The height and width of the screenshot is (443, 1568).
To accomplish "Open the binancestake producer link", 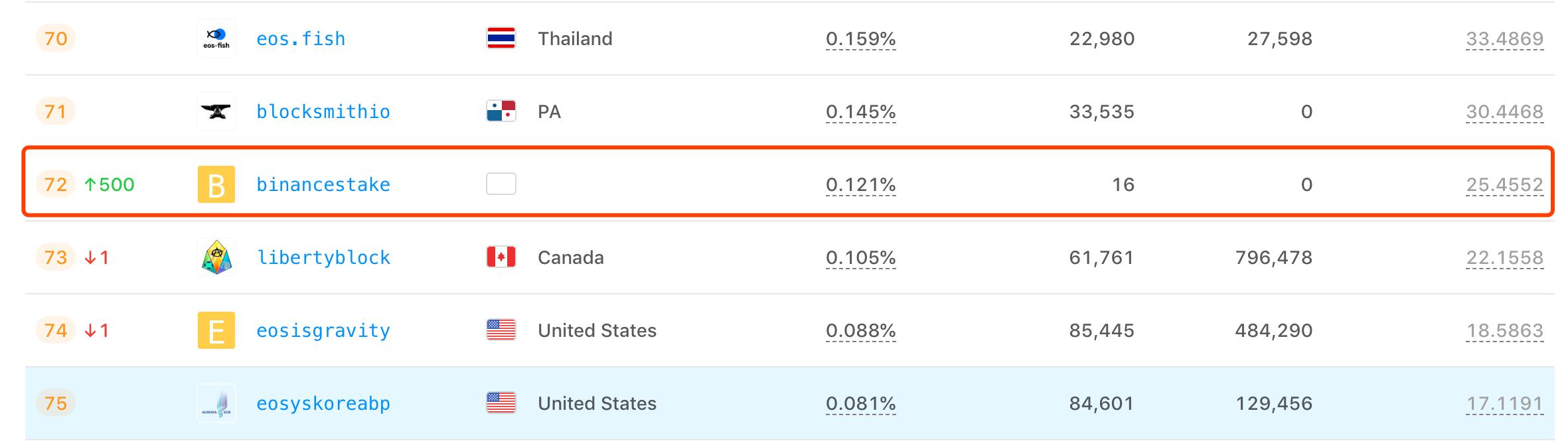I will coord(323,184).
